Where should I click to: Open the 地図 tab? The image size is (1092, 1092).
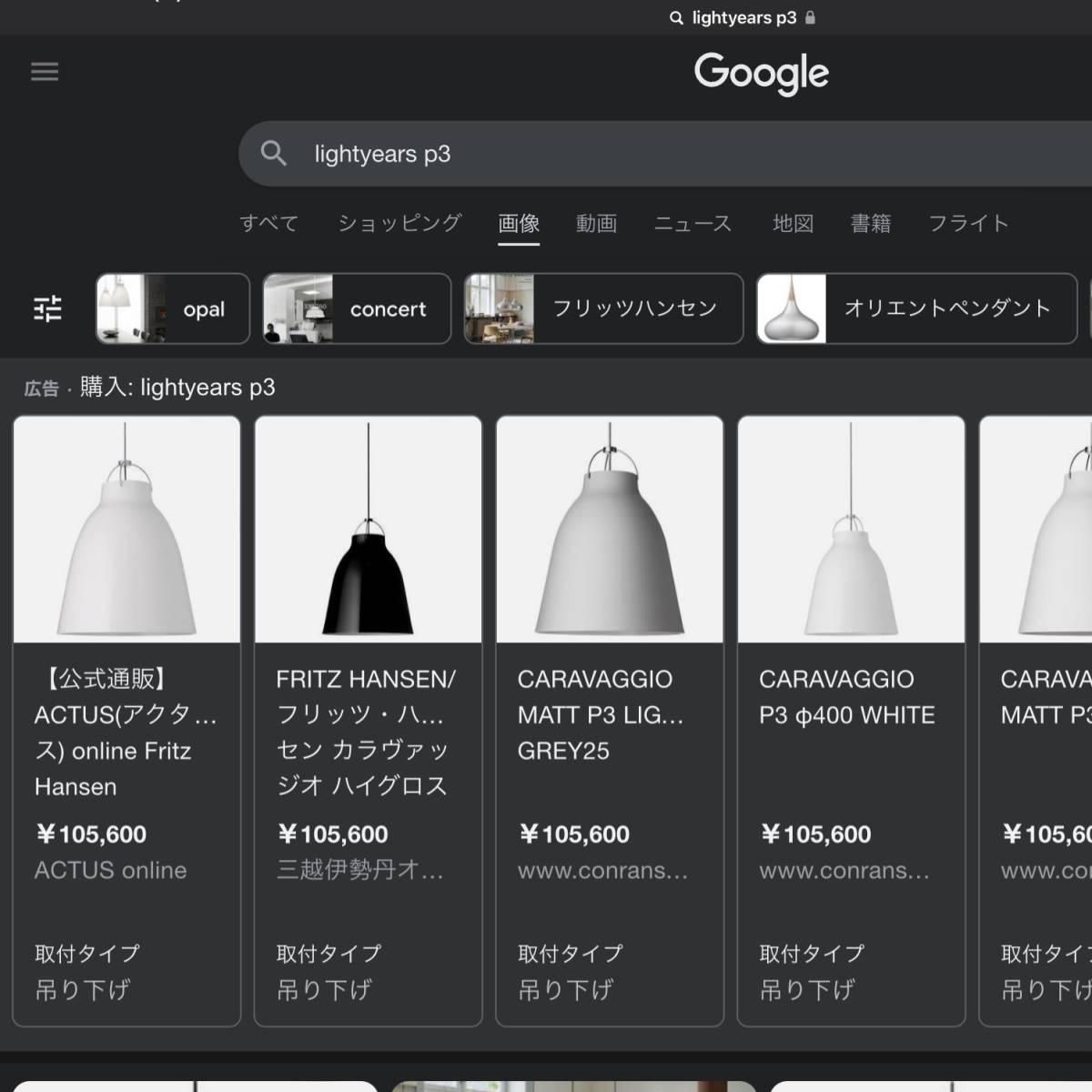coord(793,223)
